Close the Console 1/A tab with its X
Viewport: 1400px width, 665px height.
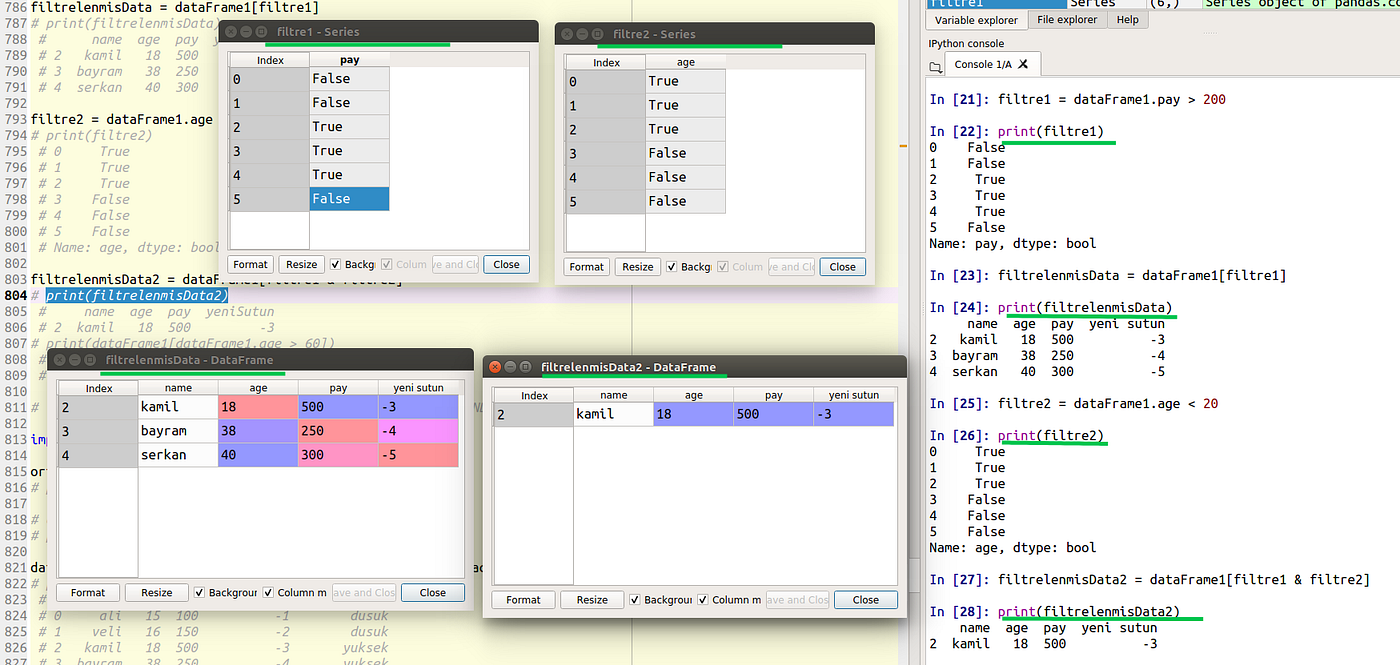(x=1025, y=65)
